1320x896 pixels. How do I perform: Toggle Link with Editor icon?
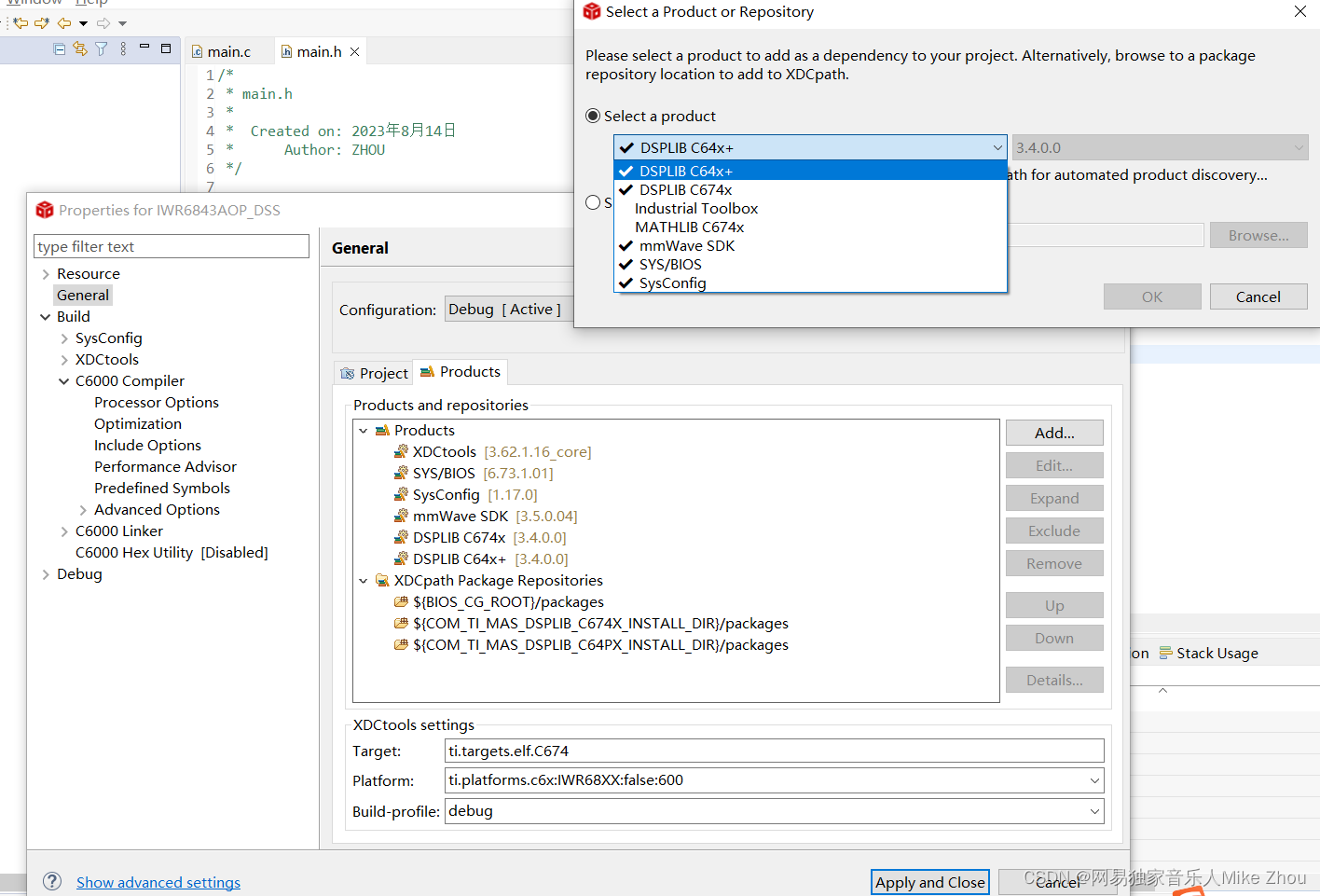click(x=80, y=49)
